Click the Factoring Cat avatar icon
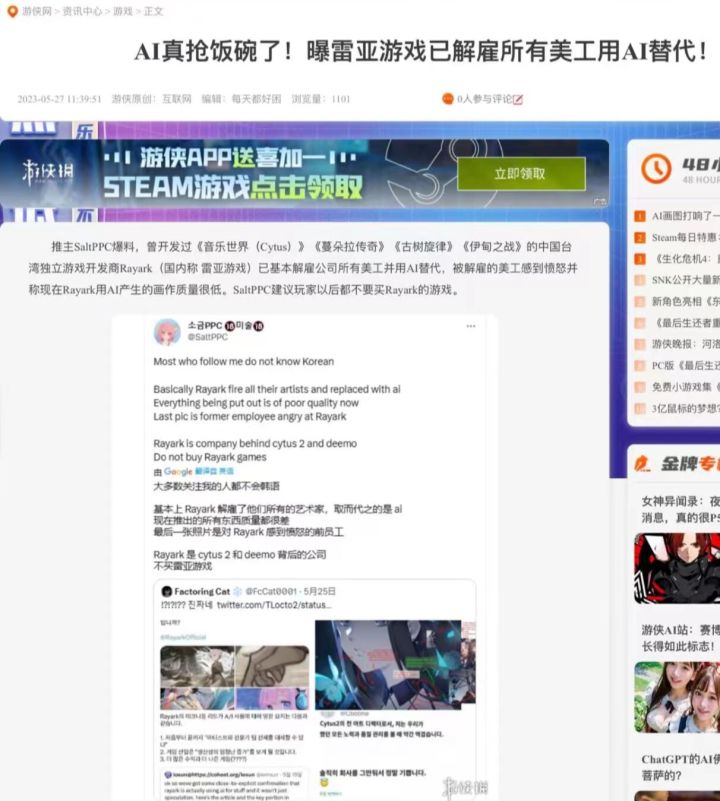The height and width of the screenshot is (801, 720). tap(167, 592)
